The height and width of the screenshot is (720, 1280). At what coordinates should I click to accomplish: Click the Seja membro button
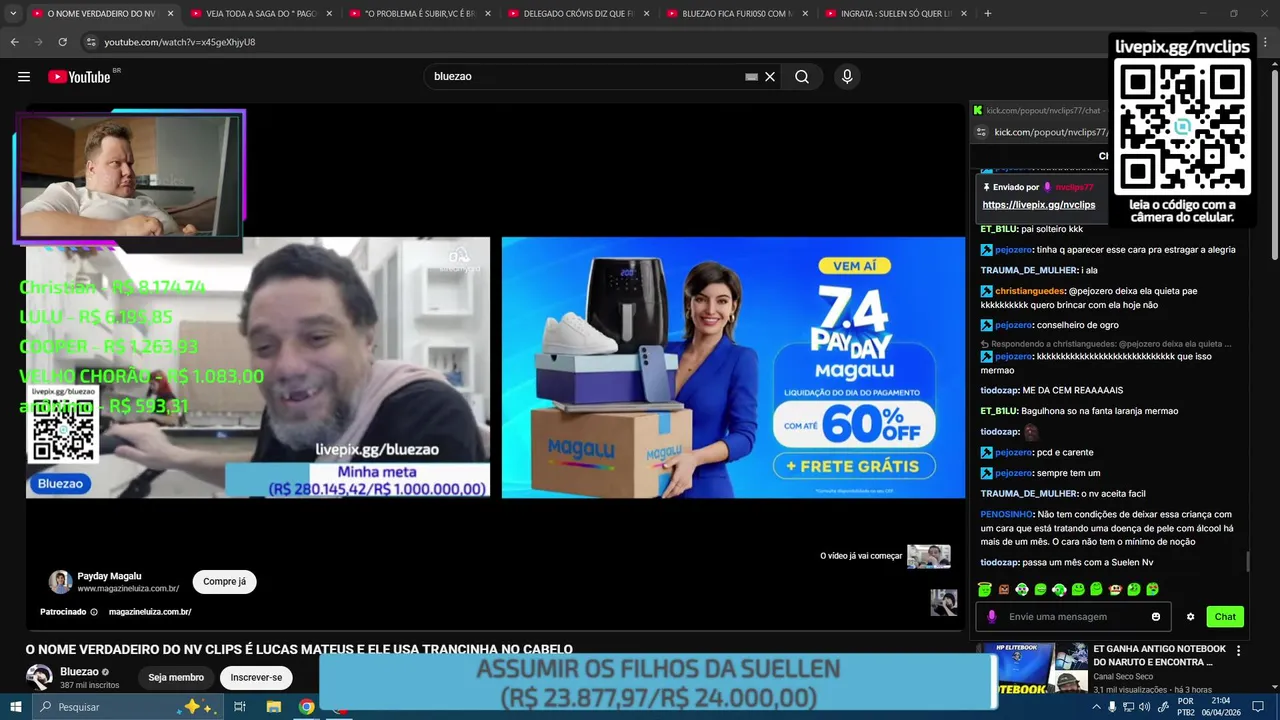pos(176,678)
